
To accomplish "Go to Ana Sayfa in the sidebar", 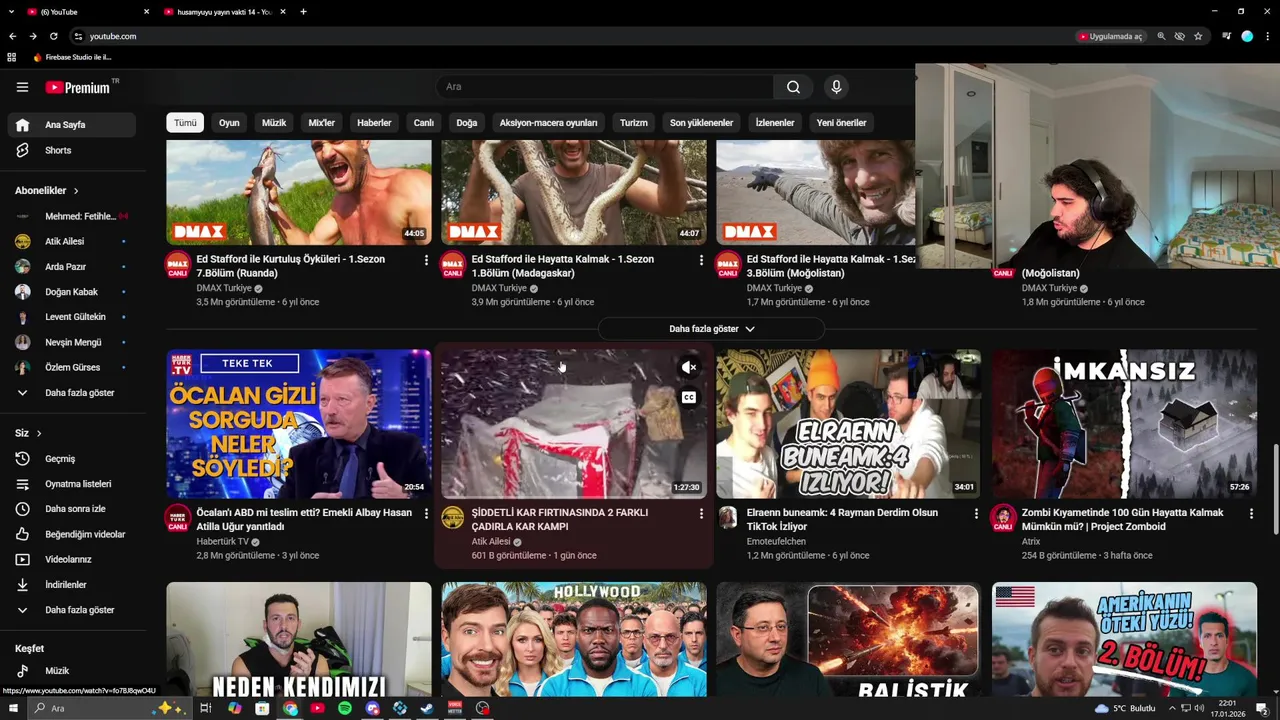I will tap(71, 125).
